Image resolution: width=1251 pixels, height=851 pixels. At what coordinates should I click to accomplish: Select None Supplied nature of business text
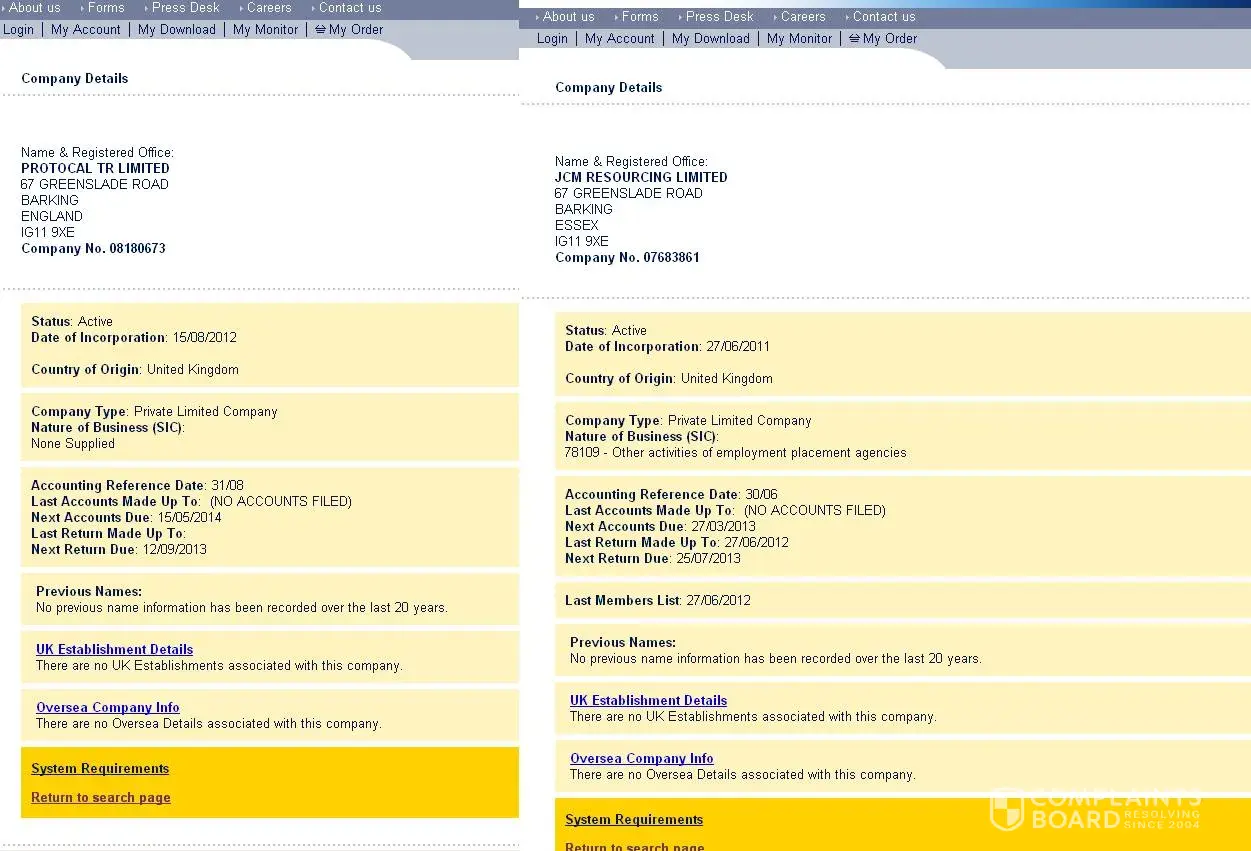click(73, 444)
